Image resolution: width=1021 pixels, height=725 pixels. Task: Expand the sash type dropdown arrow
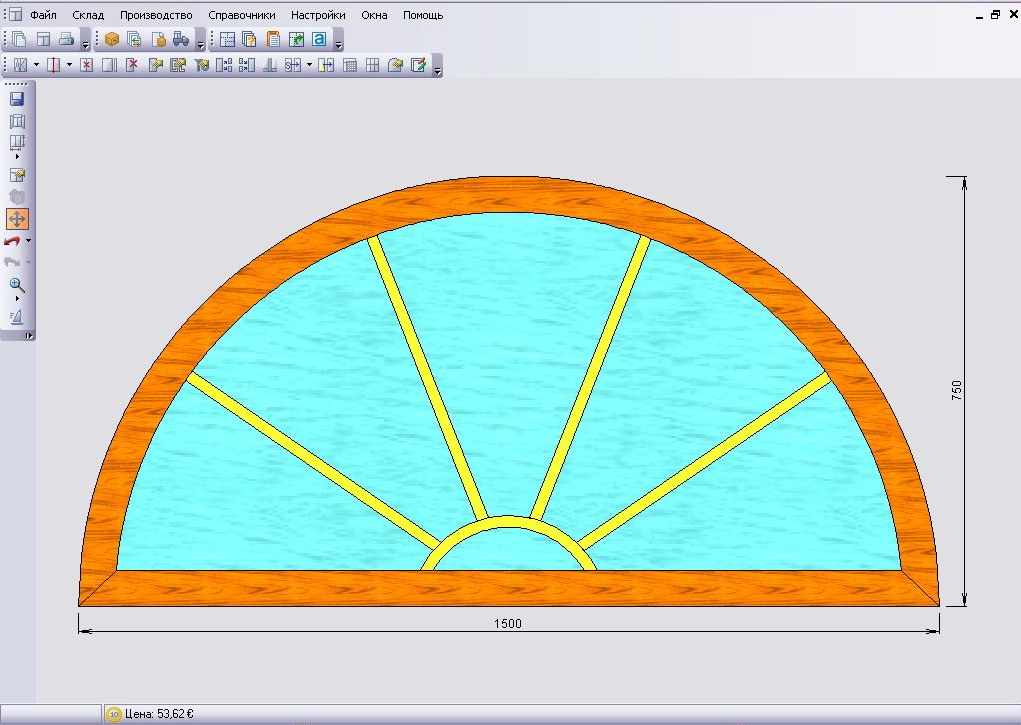36,65
